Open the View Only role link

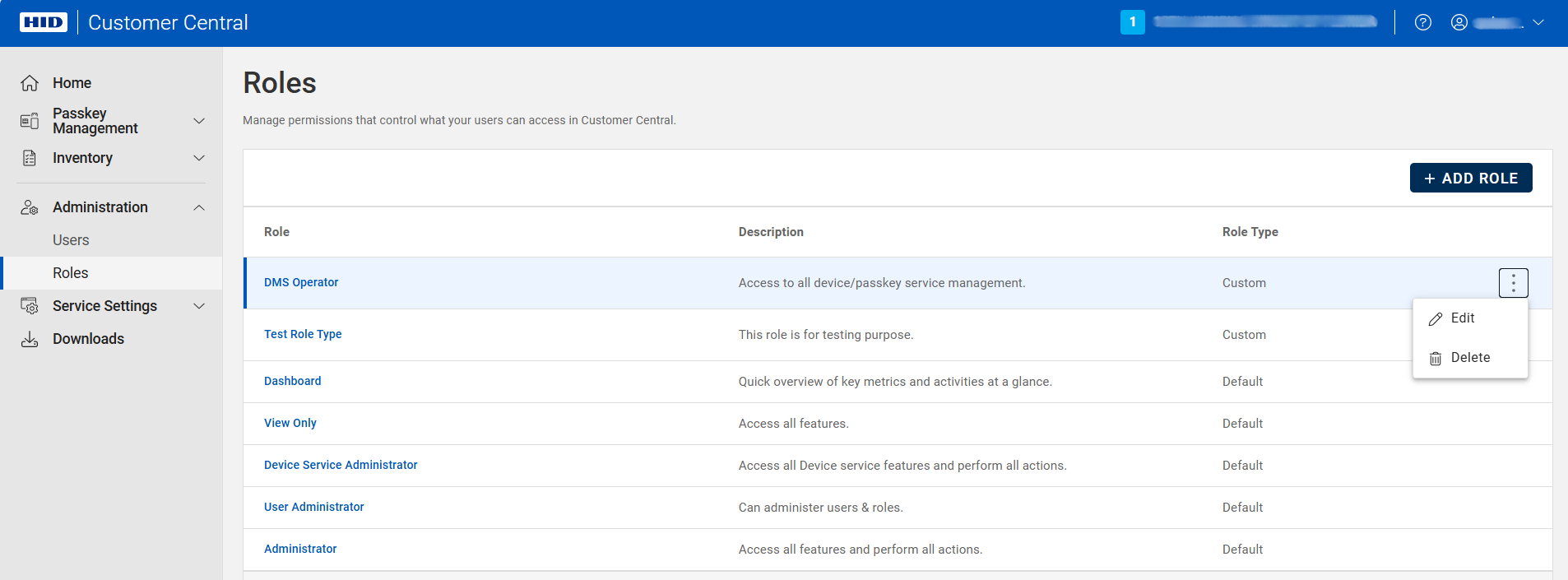[290, 423]
